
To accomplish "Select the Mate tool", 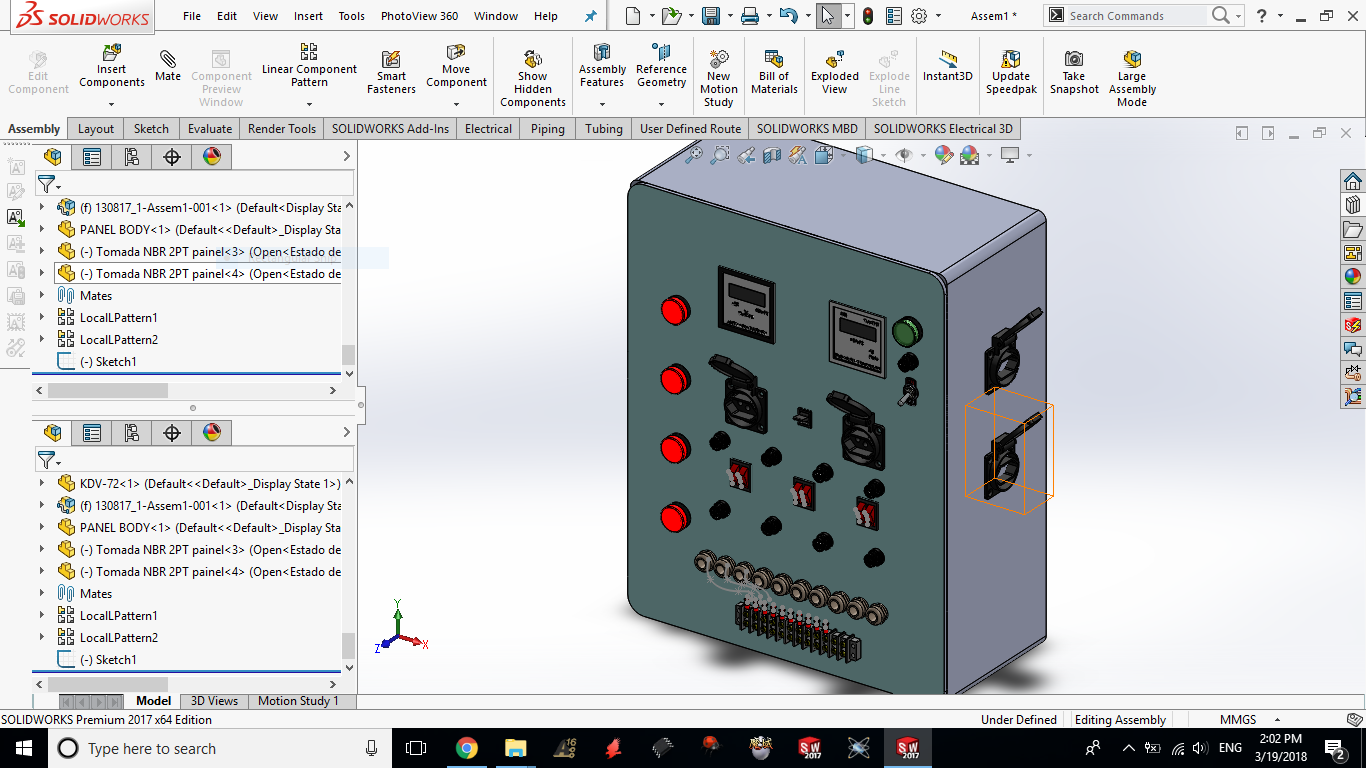I will 168,64.
